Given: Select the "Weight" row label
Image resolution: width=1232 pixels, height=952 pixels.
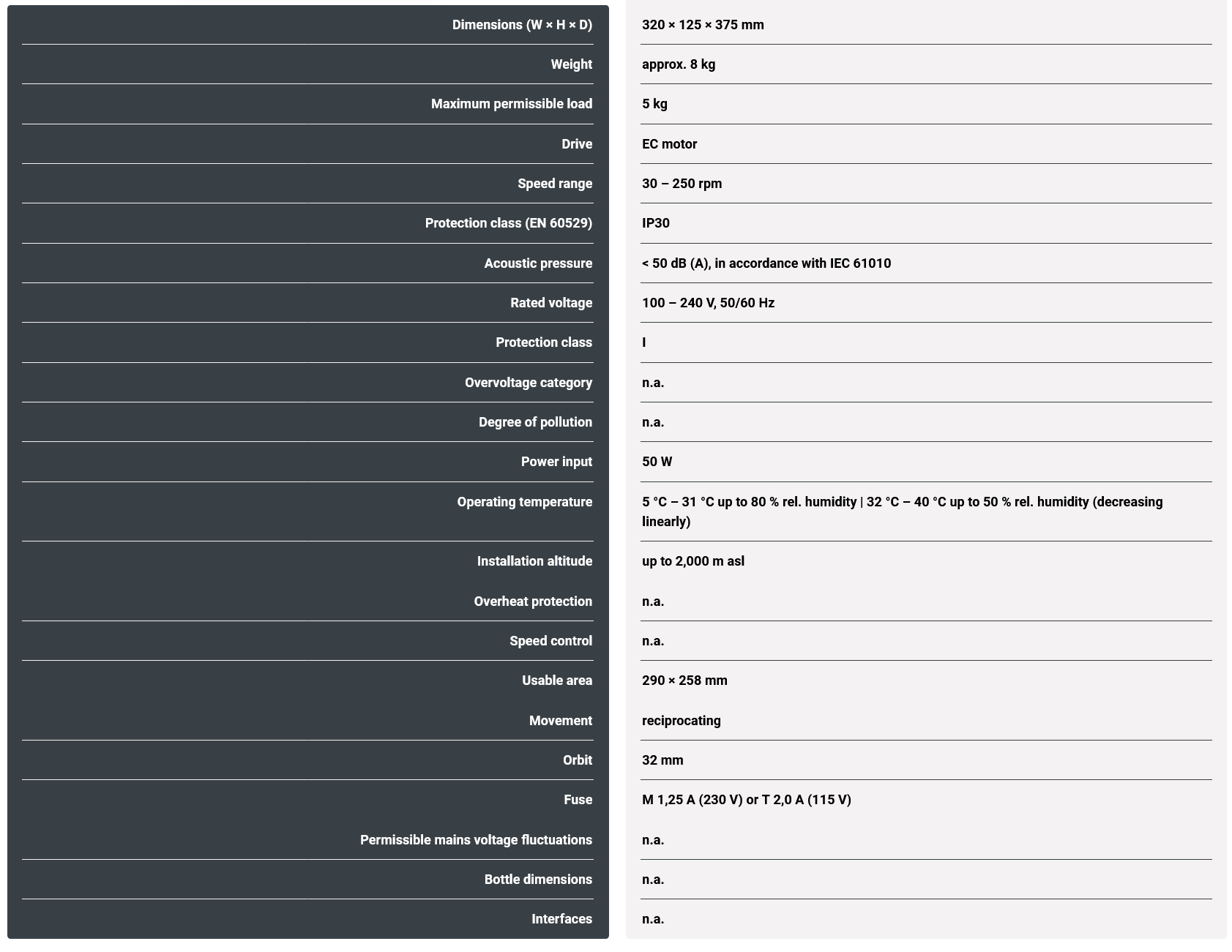Looking at the screenshot, I should (571, 64).
